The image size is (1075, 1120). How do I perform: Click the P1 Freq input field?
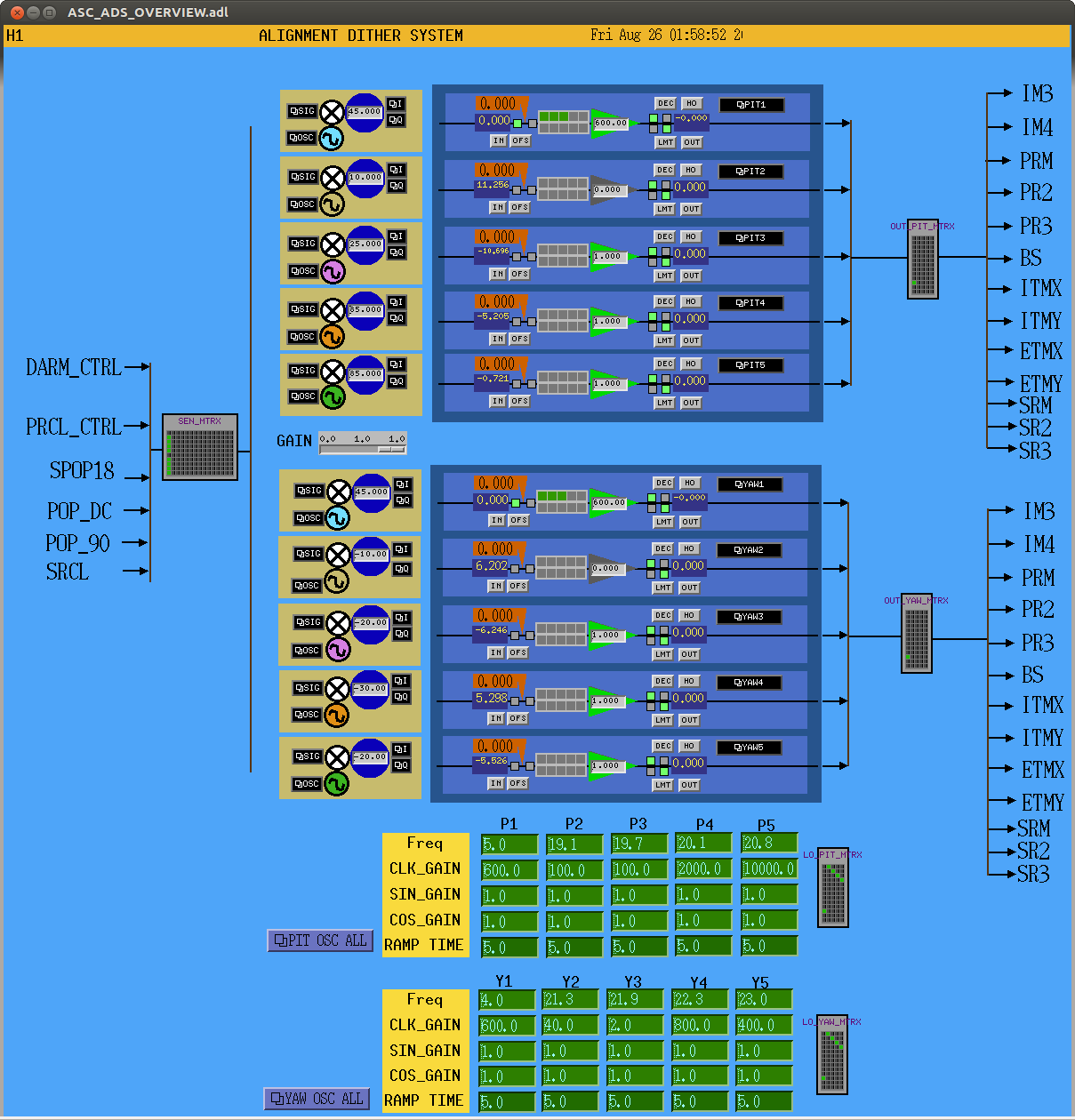[509, 844]
